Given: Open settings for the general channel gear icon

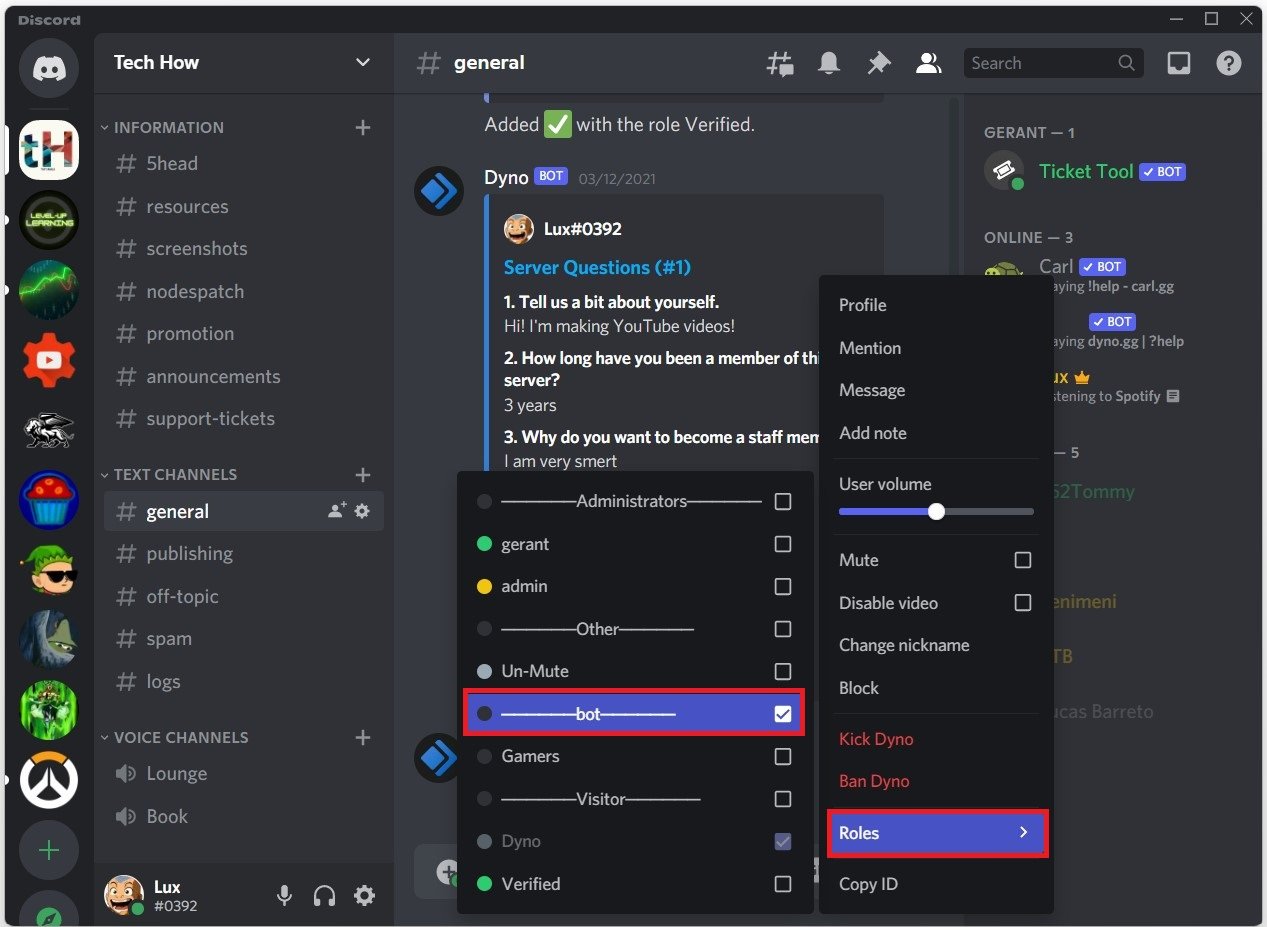Looking at the screenshot, I should coord(362,510).
